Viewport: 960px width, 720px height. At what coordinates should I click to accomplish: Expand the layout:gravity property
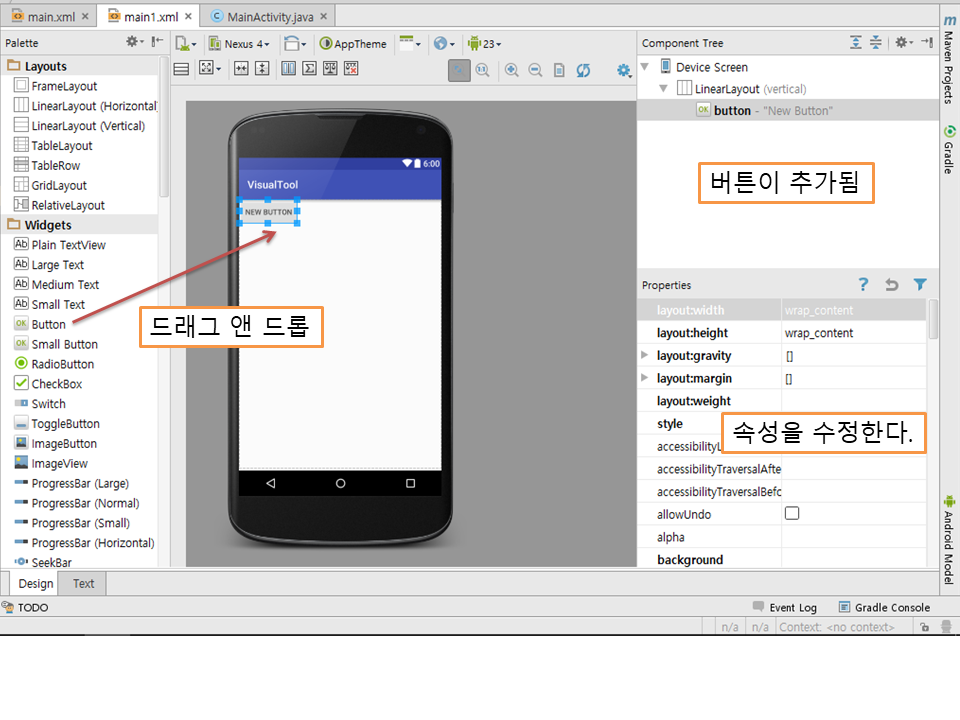[645, 356]
